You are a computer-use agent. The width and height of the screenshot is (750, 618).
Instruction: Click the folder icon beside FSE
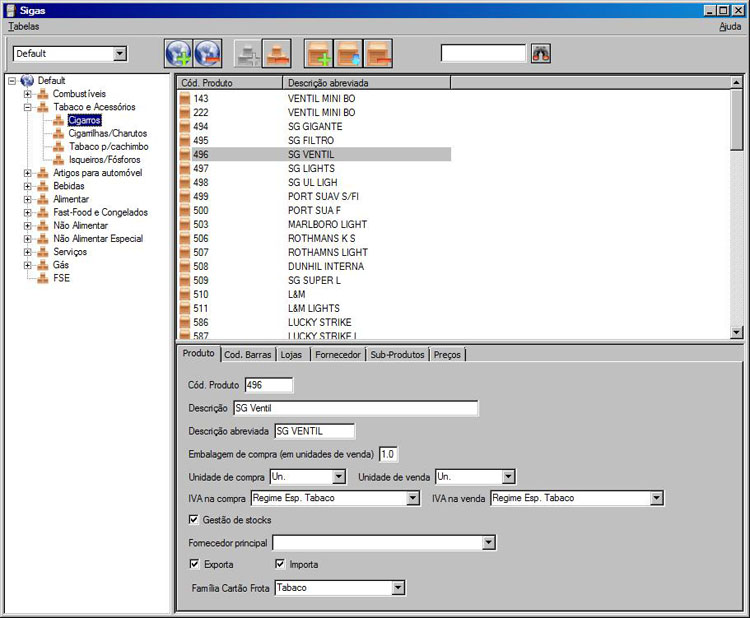point(43,278)
